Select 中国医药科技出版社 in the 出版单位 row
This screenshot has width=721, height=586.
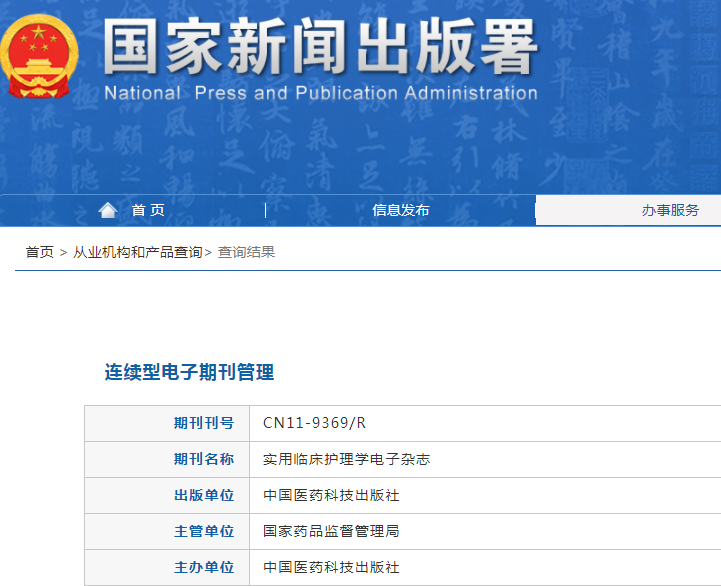pos(331,495)
